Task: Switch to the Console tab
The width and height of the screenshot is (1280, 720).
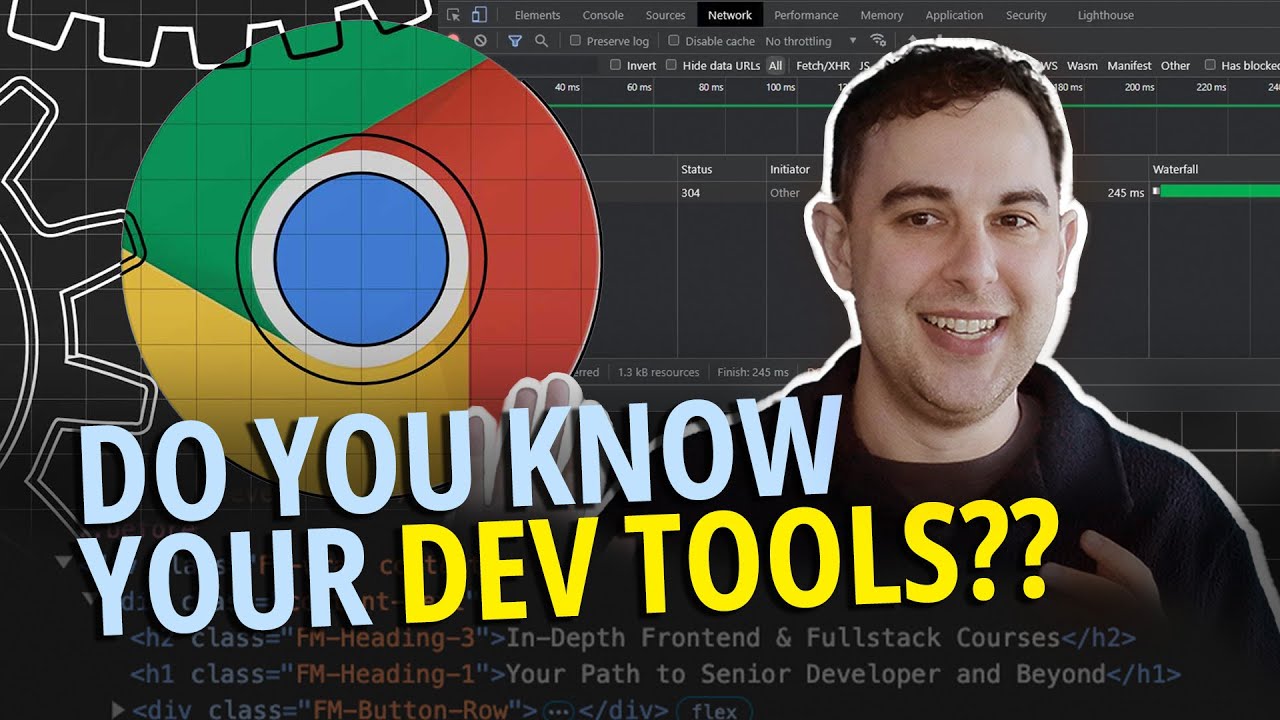Action: click(603, 15)
